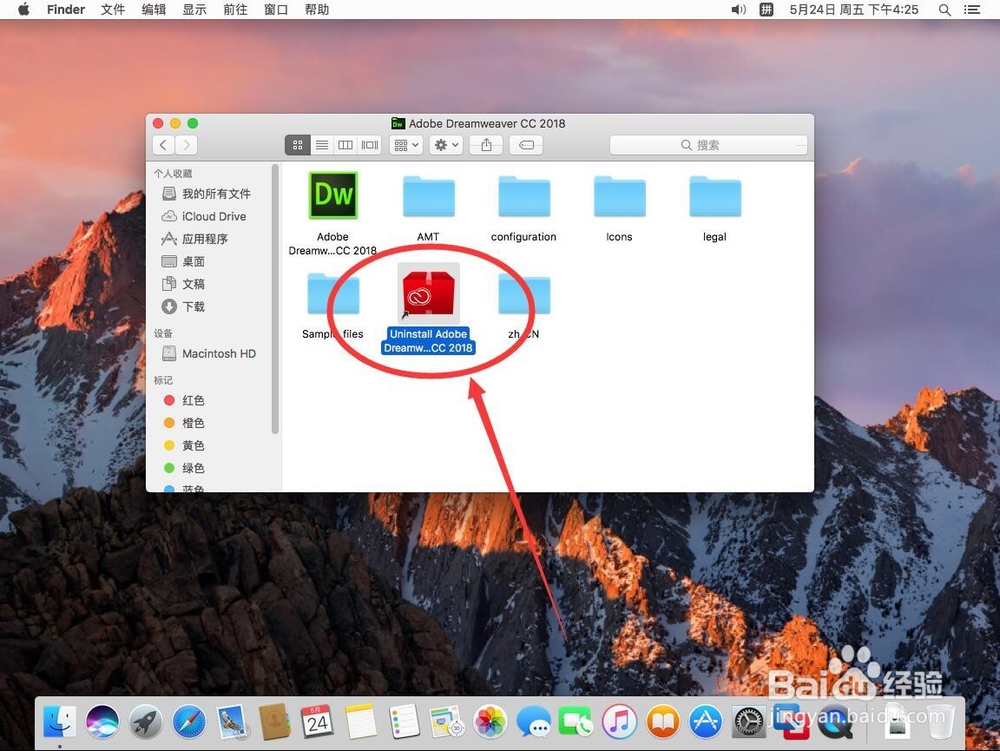
Task: Open System Preferences from the Dock
Action: [748, 722]
